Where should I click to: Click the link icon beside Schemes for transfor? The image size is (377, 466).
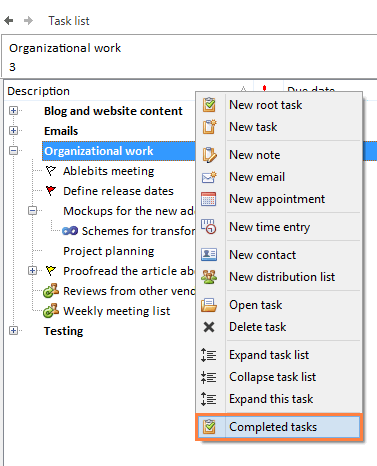click(70, 231)
